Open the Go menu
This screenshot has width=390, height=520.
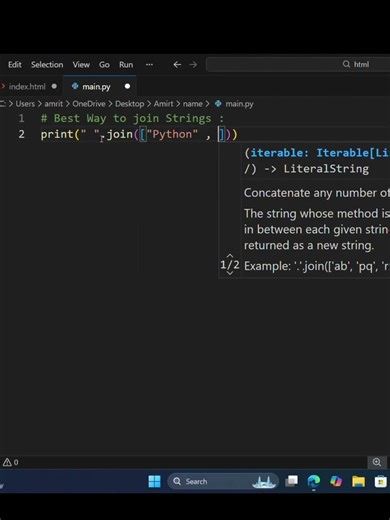[x=104, y=65]
